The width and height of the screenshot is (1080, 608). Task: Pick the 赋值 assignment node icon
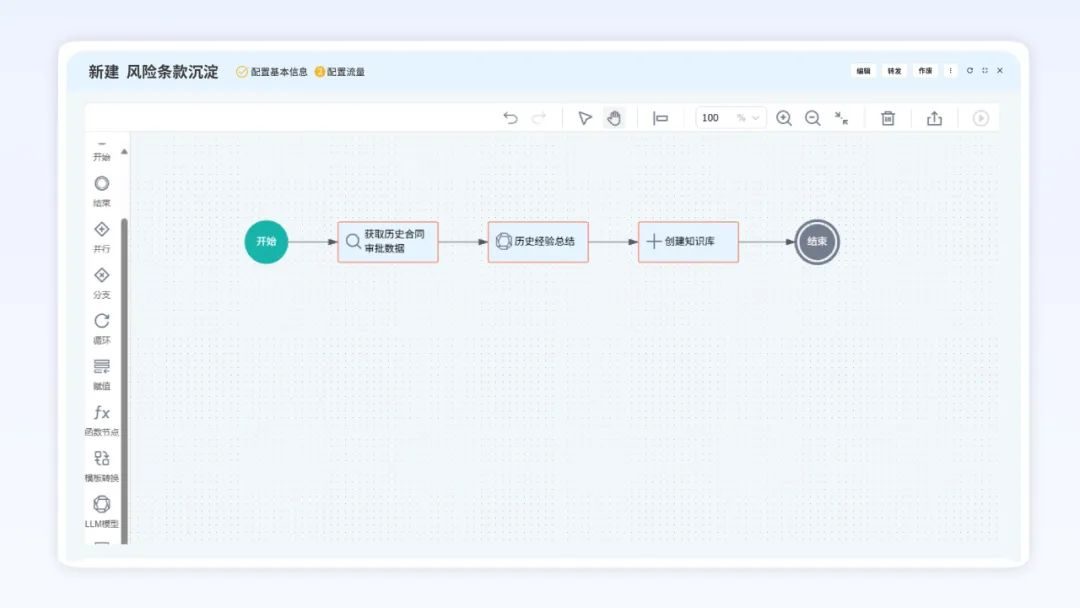[101, 366]
